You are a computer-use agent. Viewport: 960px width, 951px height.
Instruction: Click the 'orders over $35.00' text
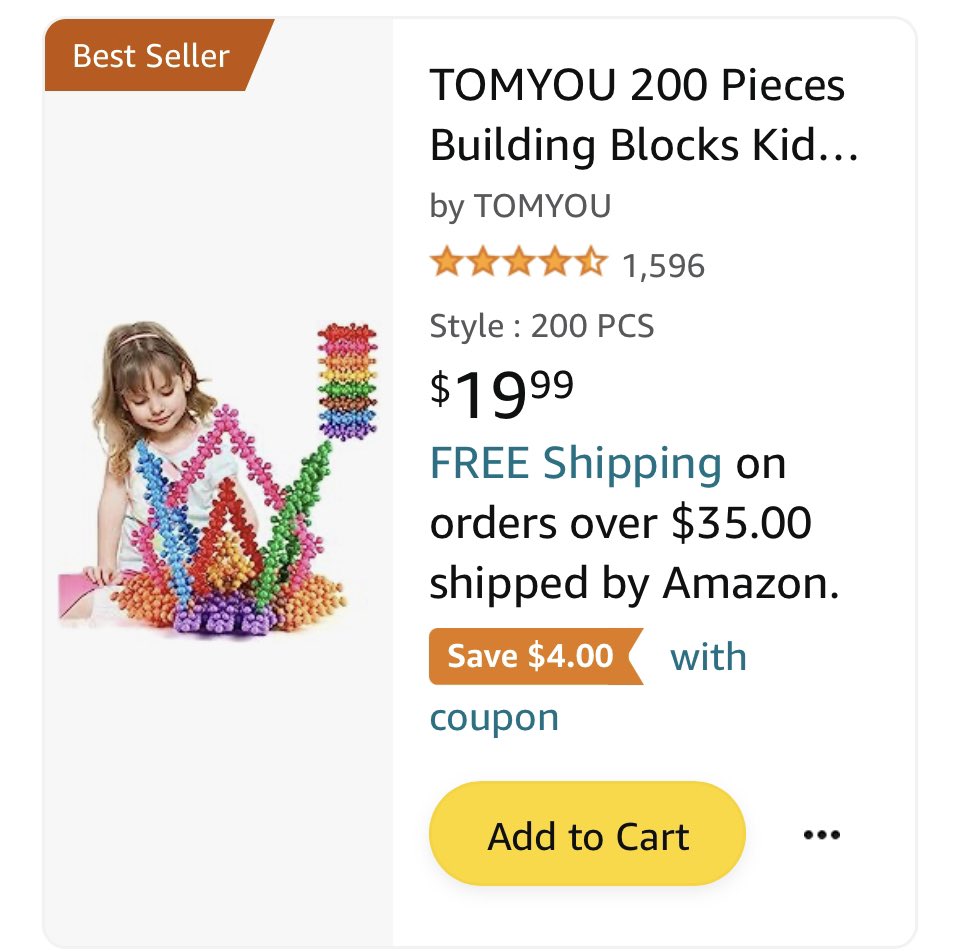(620, 524)
